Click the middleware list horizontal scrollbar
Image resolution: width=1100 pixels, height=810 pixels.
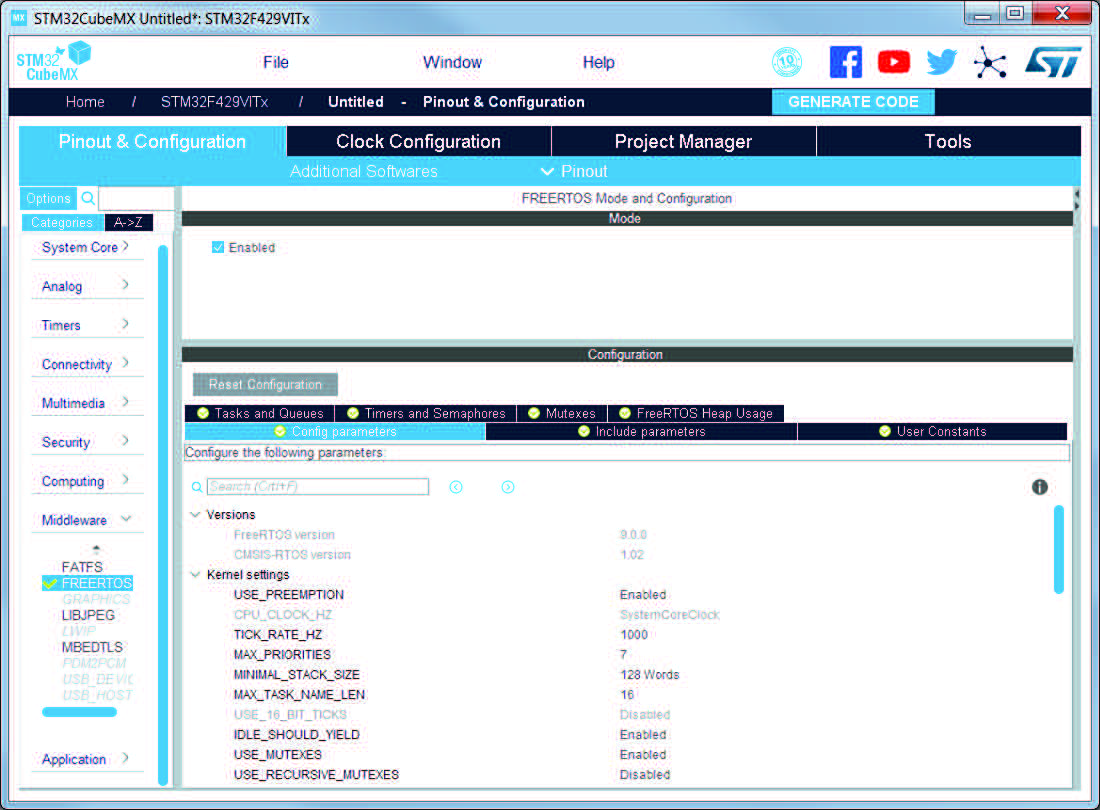(x=79, y=713)
